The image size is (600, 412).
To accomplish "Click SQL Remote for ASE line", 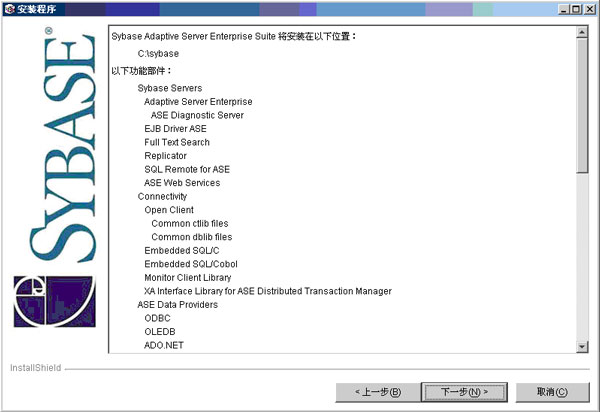I will [187, 169].
